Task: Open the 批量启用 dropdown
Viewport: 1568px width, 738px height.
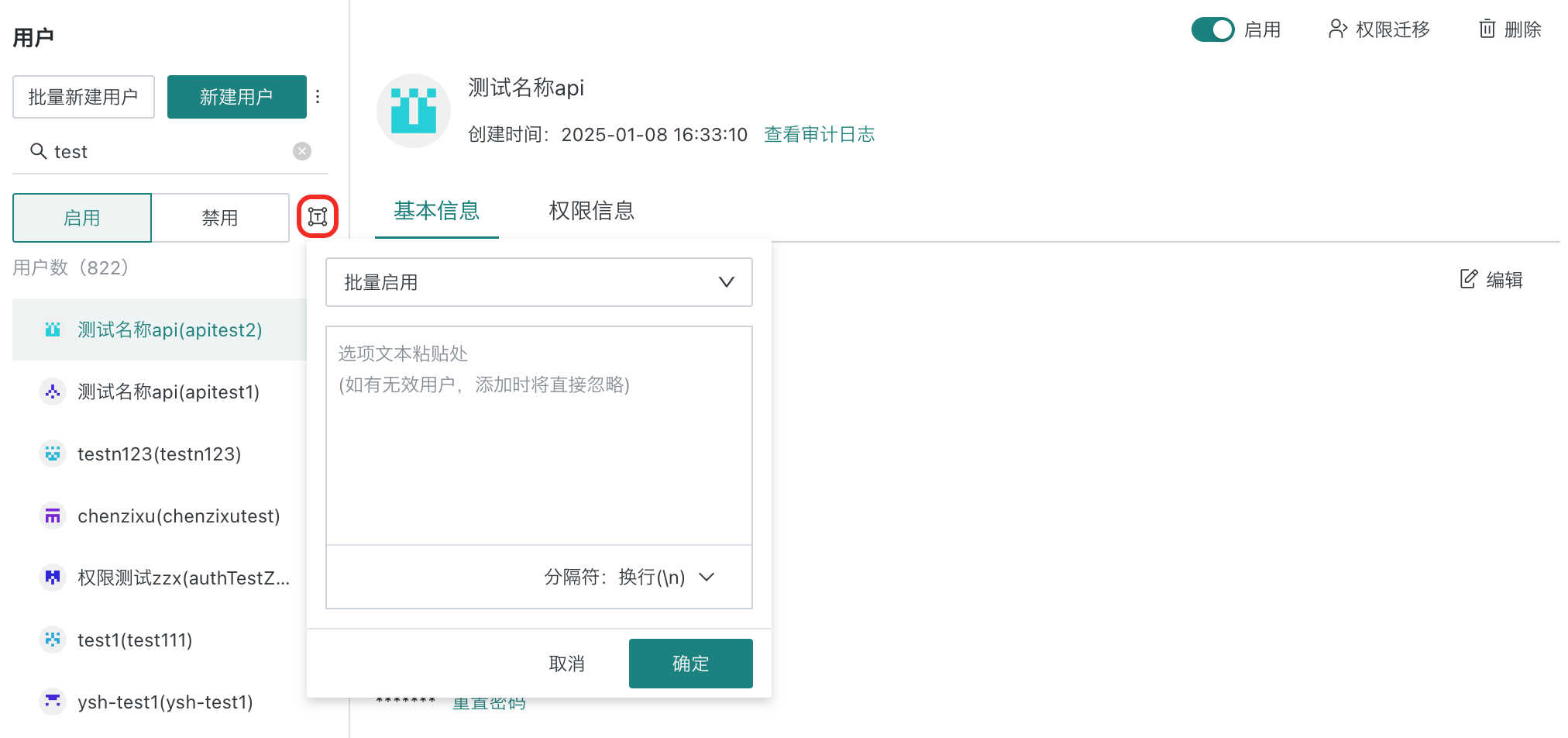Action: (538, 282)
